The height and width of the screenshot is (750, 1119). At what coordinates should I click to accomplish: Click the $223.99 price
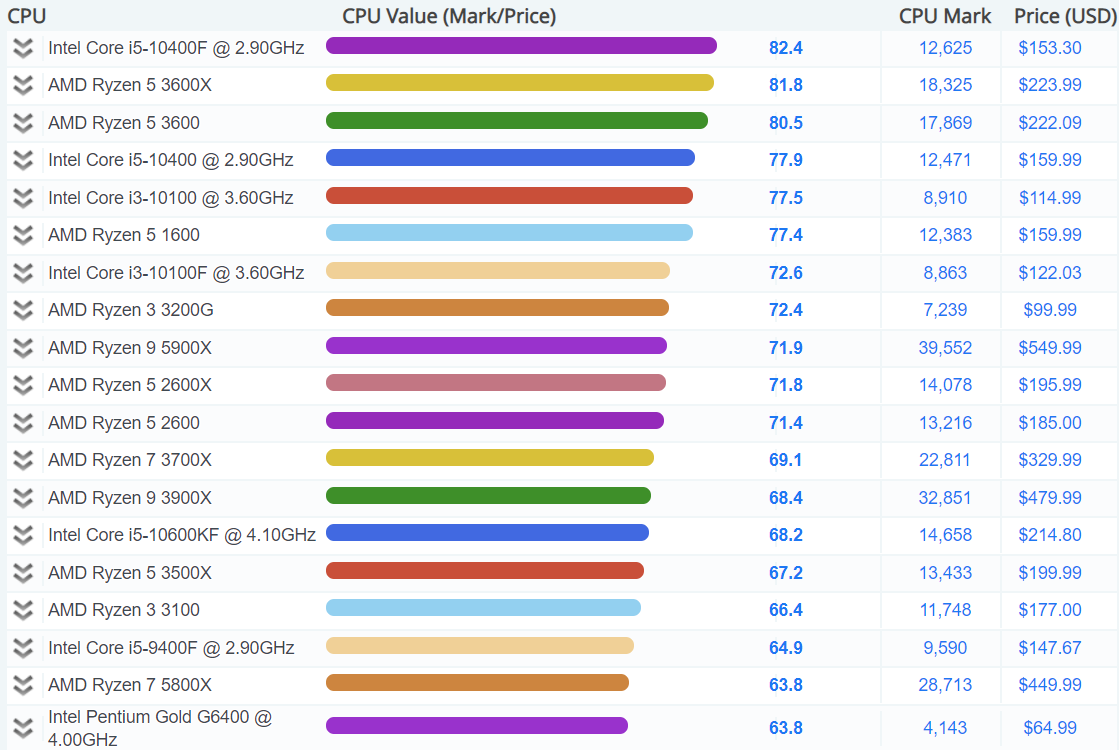click(1050, 85)
